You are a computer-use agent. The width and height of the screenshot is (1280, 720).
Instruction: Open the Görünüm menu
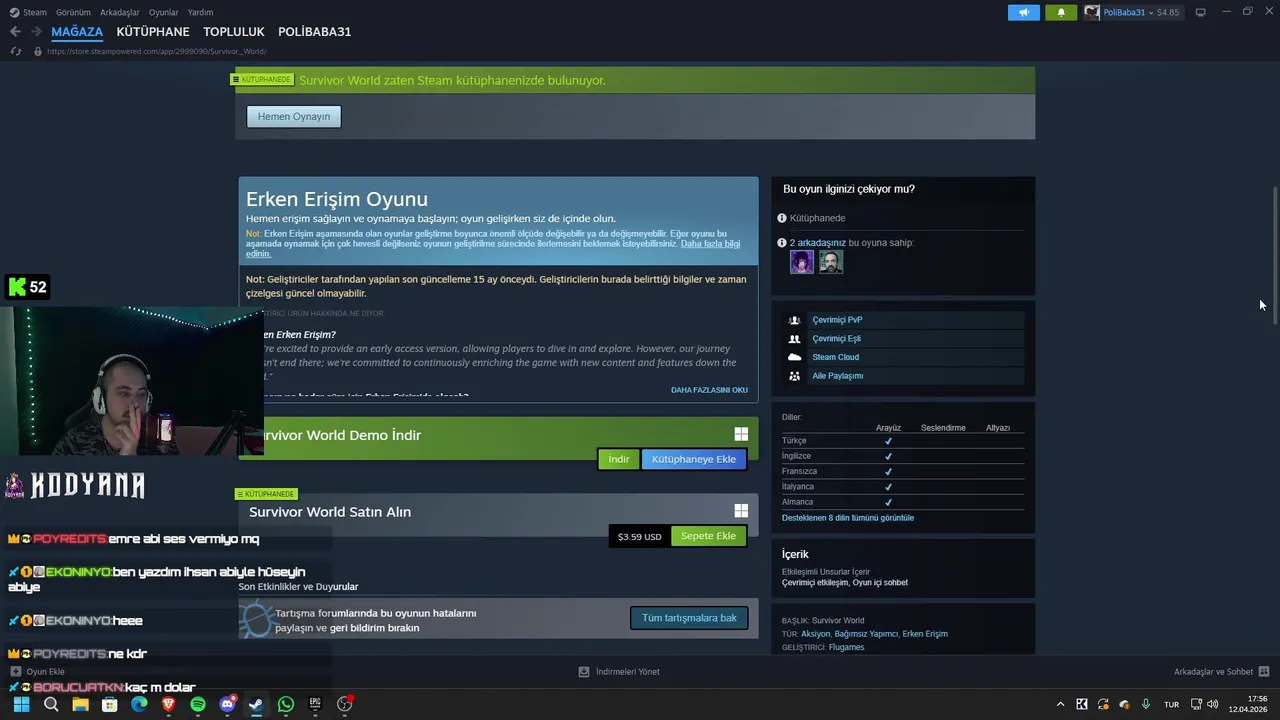[x=73, y=12]
